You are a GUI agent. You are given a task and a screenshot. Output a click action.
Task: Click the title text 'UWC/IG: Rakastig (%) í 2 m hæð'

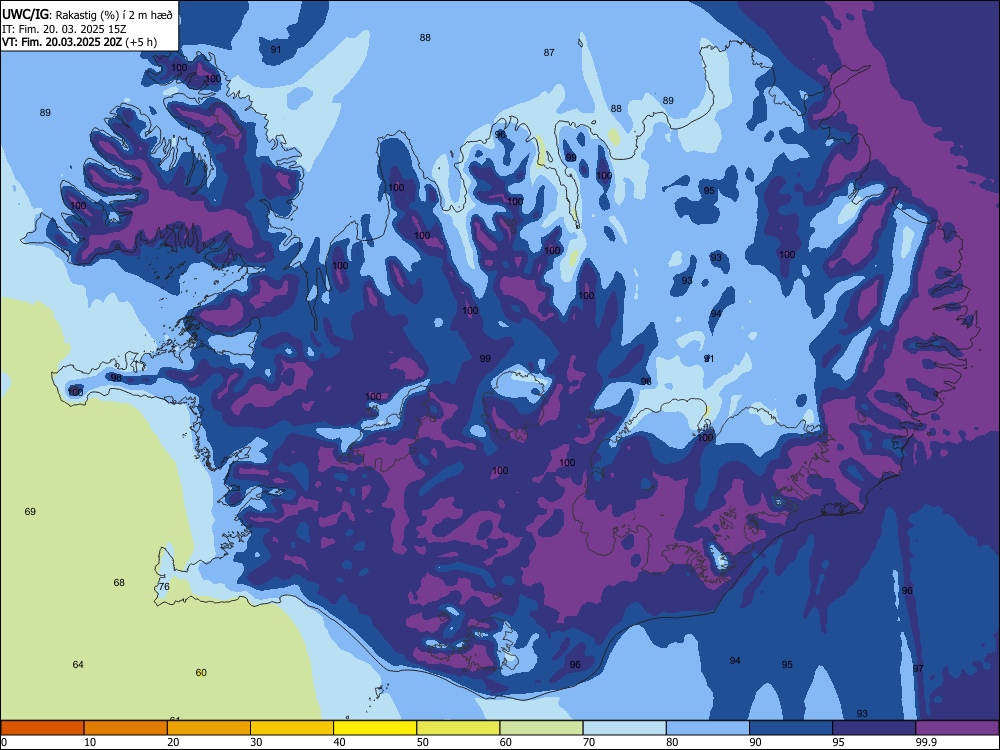(87, 14)
